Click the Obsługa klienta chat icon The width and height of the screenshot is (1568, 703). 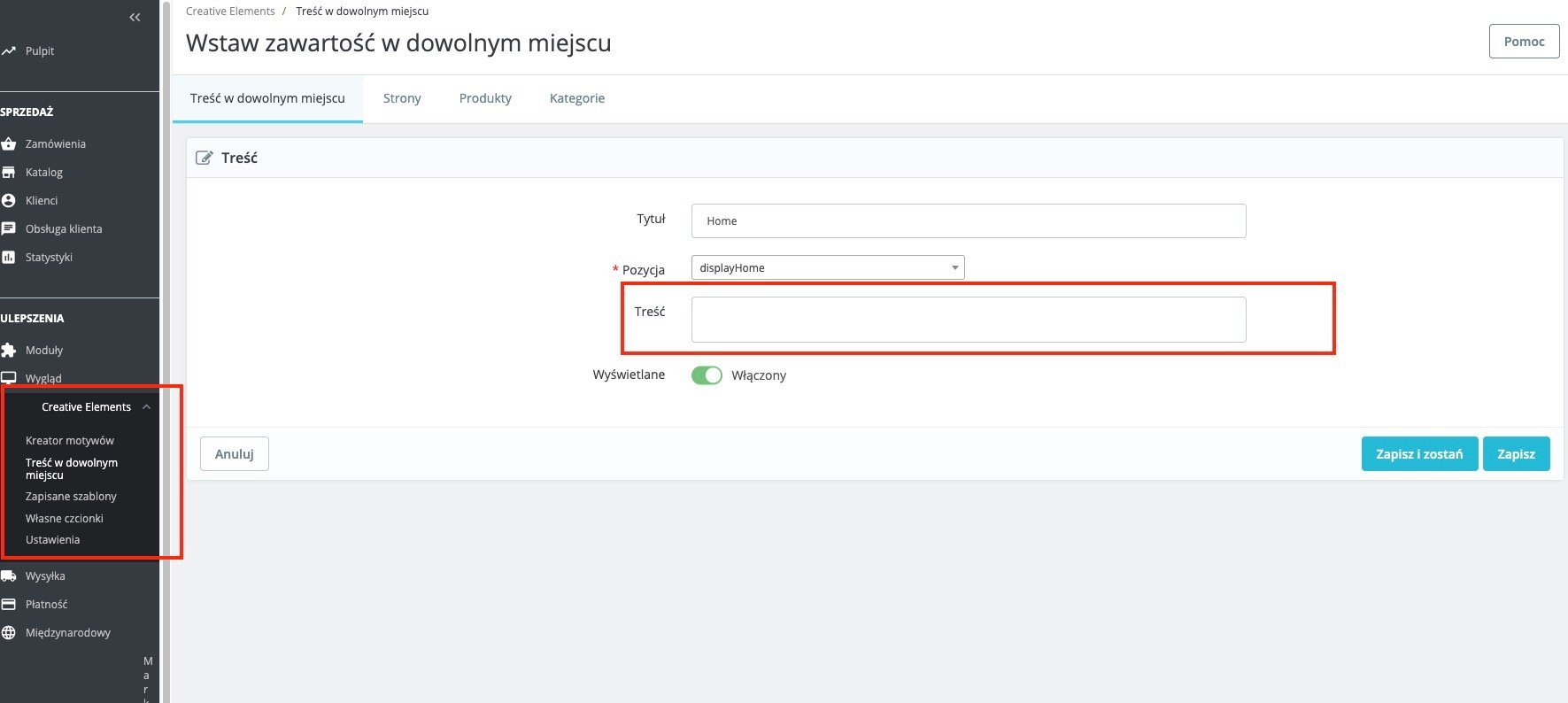tap(9, 228)
